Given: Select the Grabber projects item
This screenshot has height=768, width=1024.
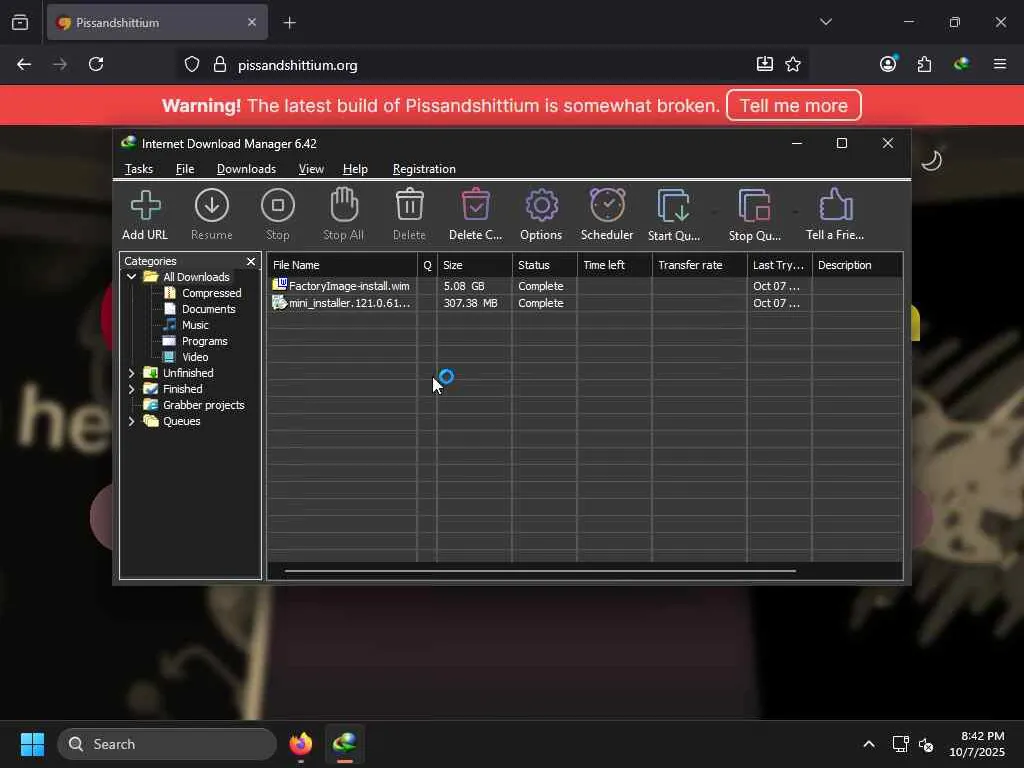Looking at the screenshot, I should coord(203,405).
